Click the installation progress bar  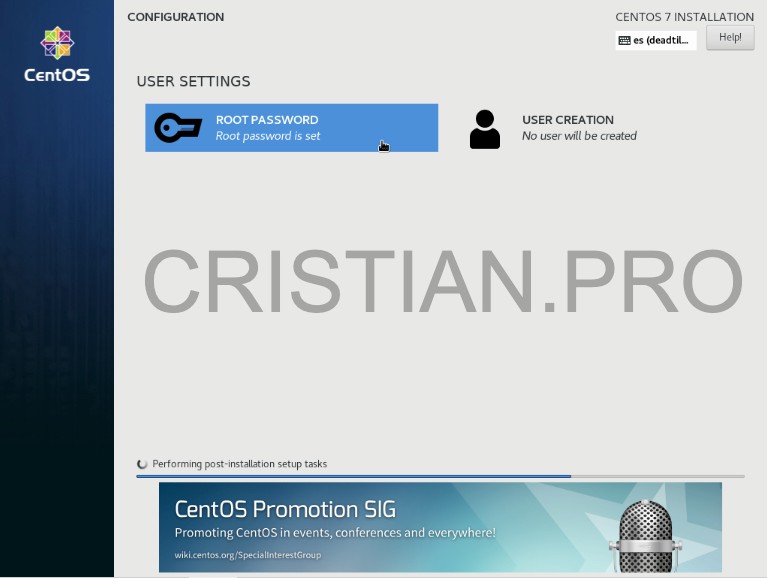point(440,476)
